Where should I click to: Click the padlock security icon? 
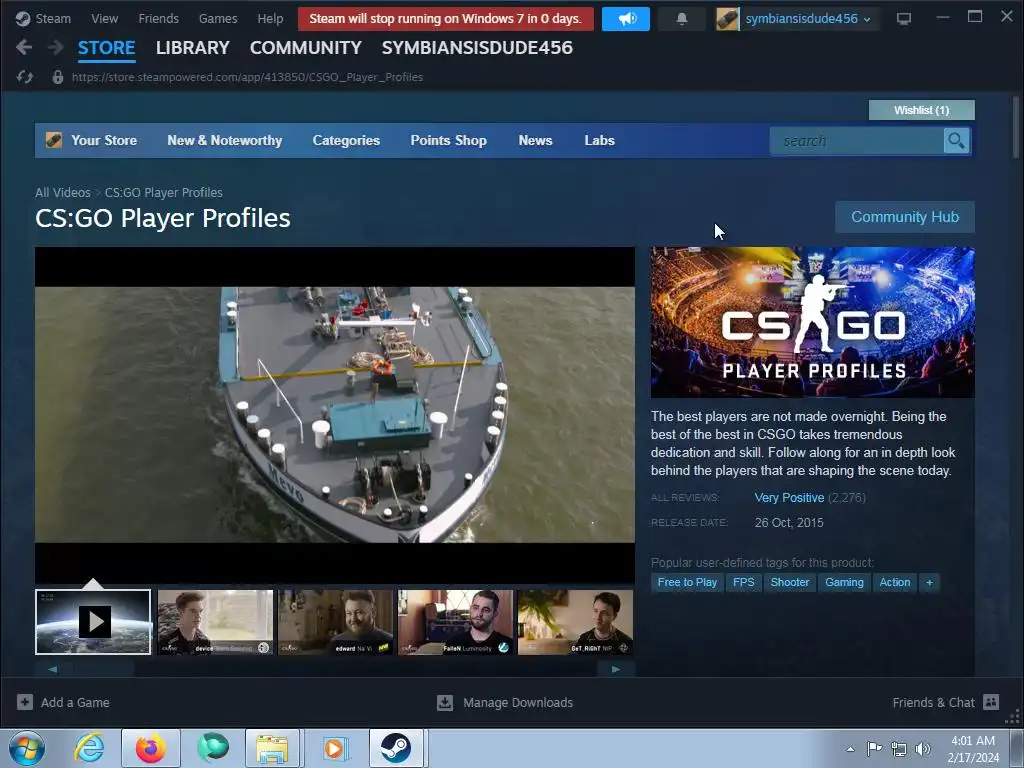[x=57, y=77]
